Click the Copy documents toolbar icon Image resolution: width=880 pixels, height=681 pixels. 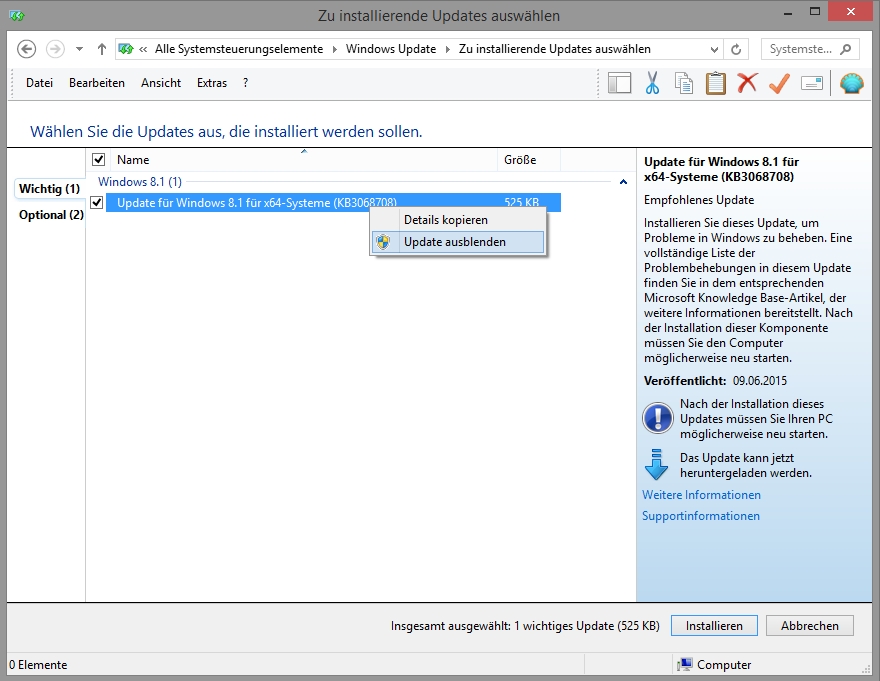[684, 83]
